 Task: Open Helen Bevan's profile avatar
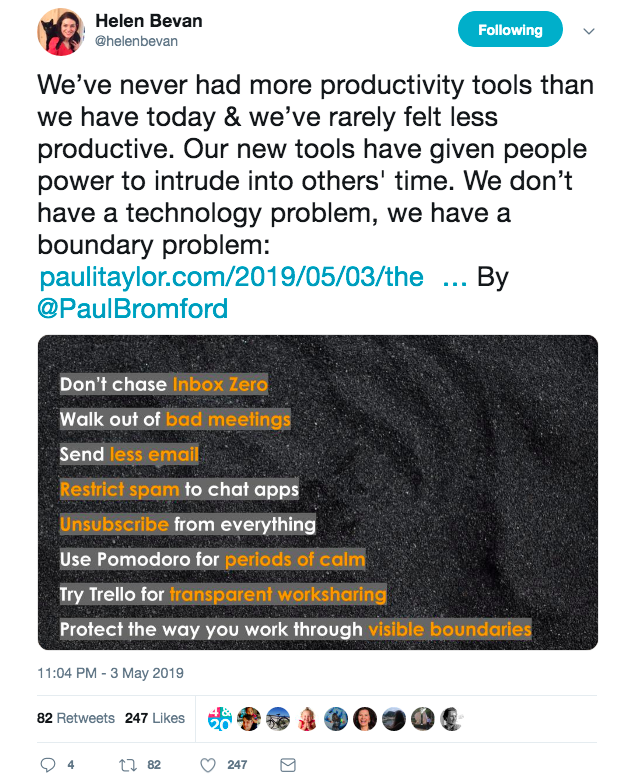(60, 31)
